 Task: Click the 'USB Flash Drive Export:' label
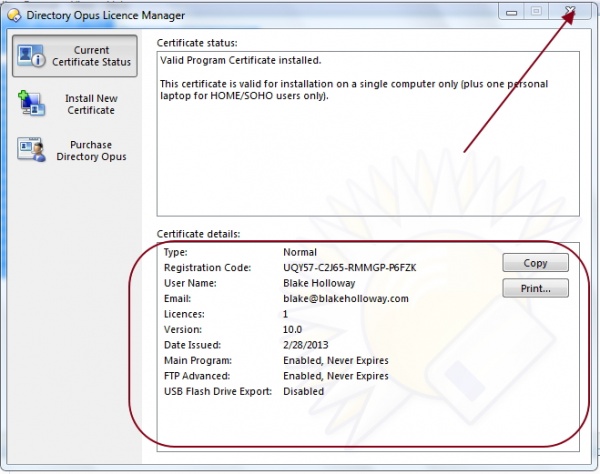[218, 391]
